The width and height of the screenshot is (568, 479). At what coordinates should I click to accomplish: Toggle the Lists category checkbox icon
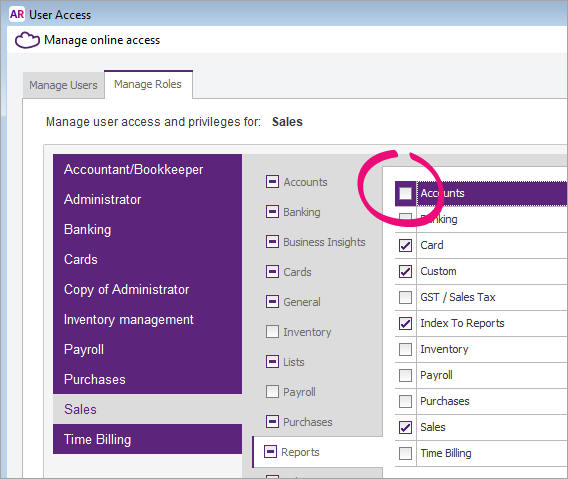click(272, 362)
